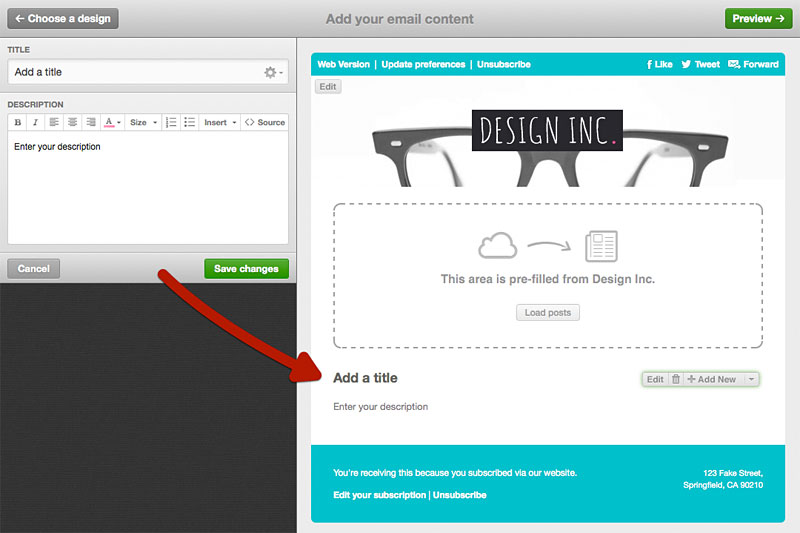
Task: Click the Save changes button
Action: point(246,268)
